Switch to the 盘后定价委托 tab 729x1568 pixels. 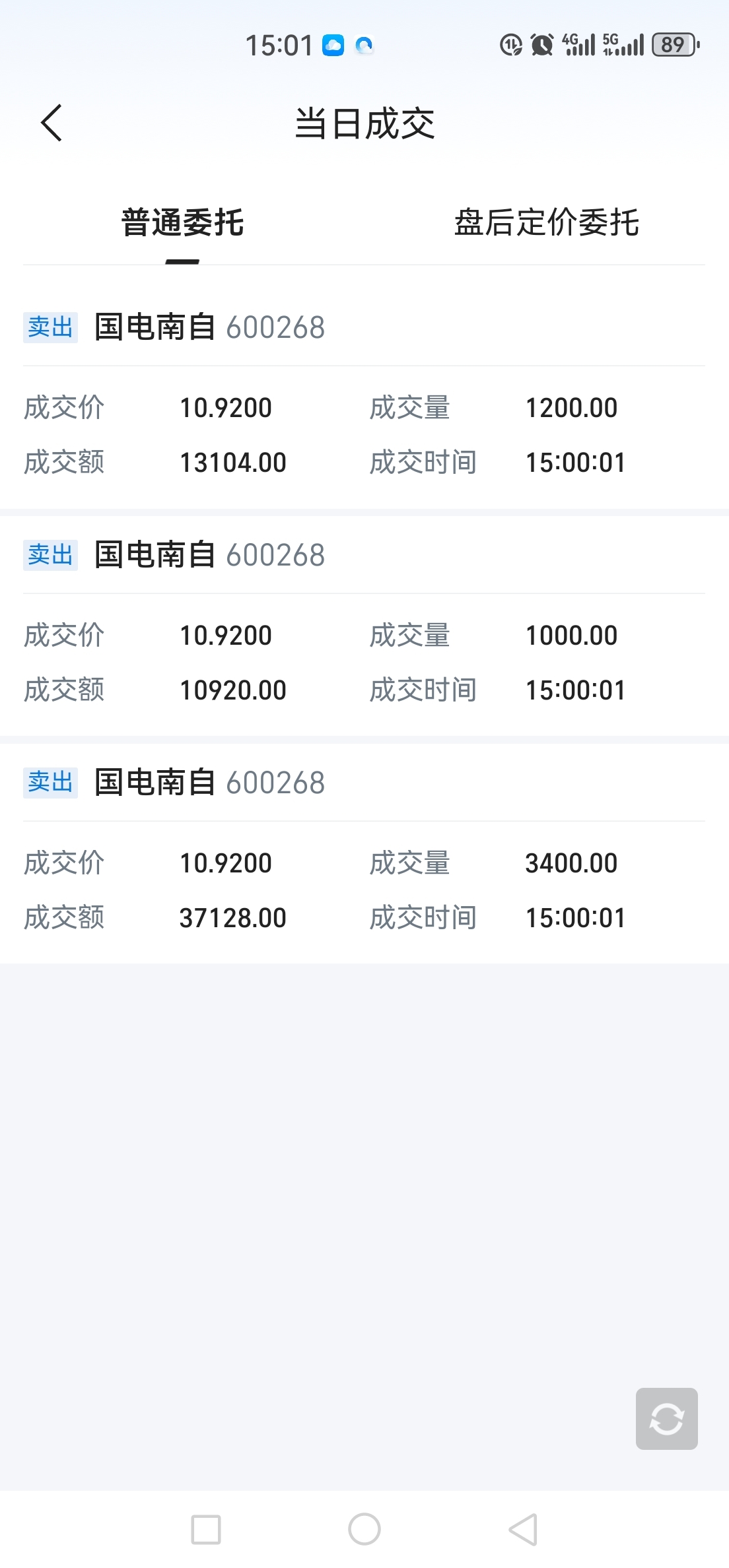click(x=547, y=222)
